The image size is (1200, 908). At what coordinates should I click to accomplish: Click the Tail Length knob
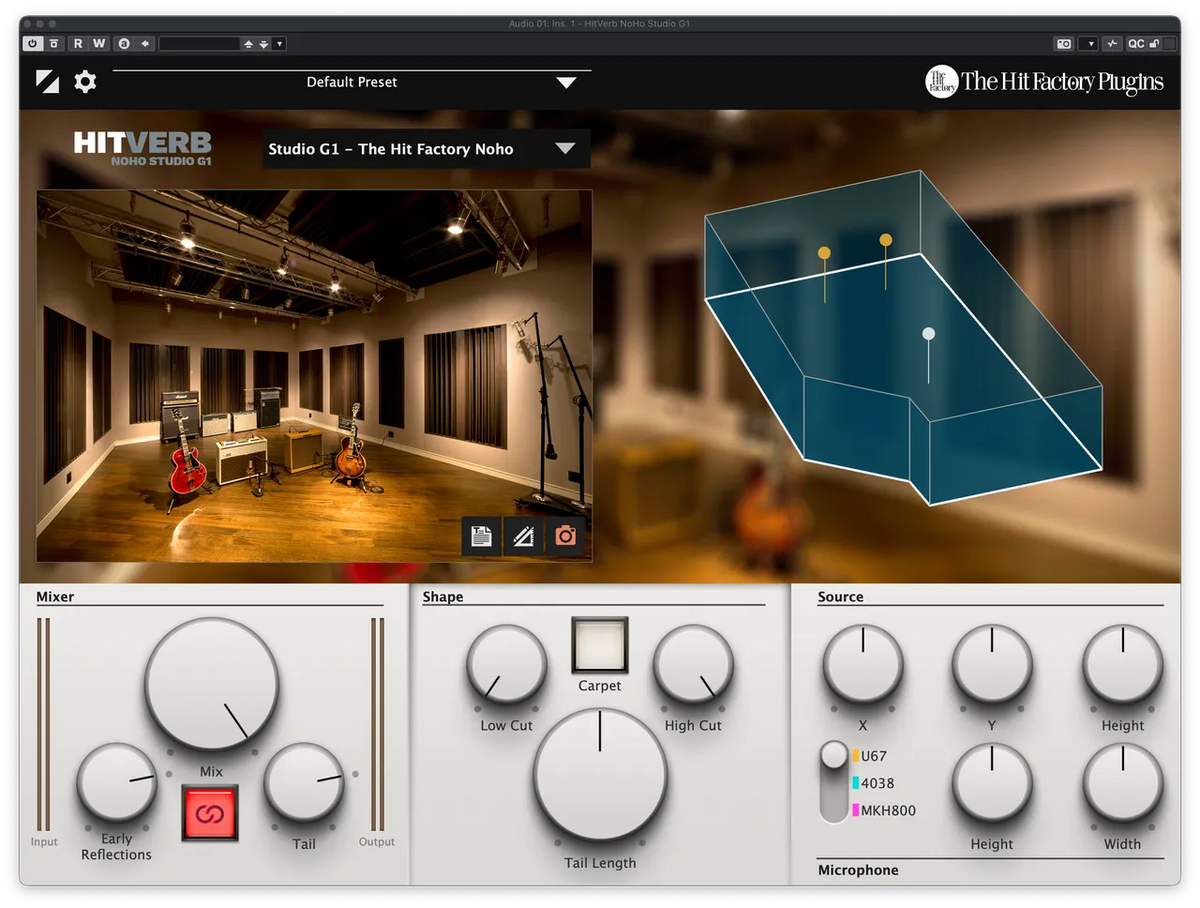coord(600,776)
